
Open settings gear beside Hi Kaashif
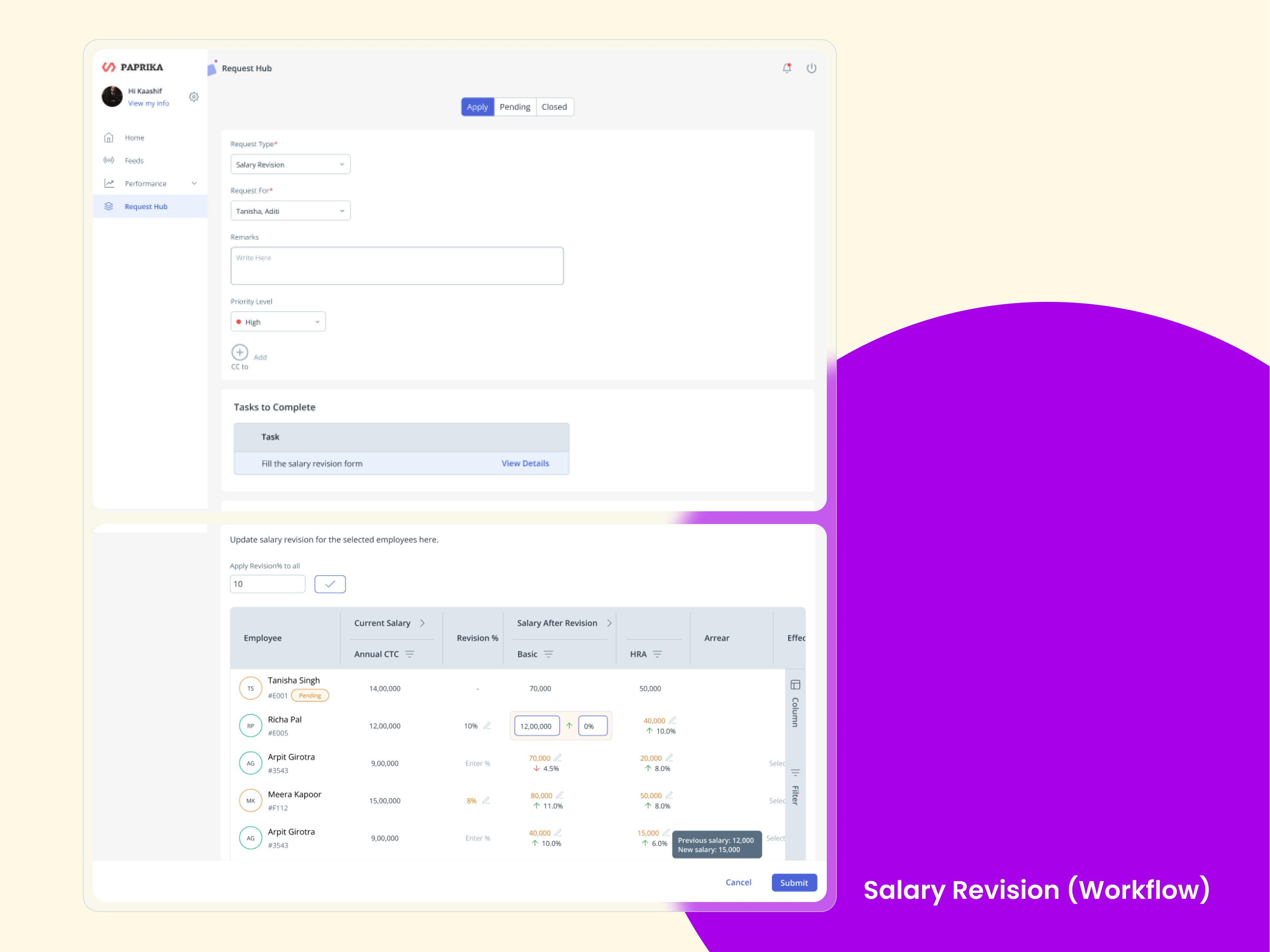(x=194, y=97)
